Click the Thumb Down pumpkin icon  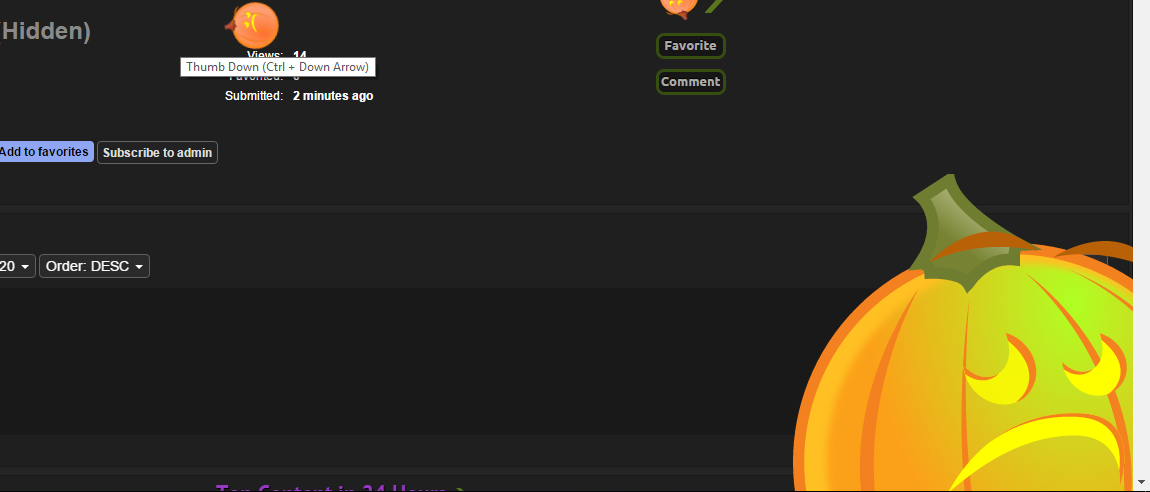coord(254,22)
